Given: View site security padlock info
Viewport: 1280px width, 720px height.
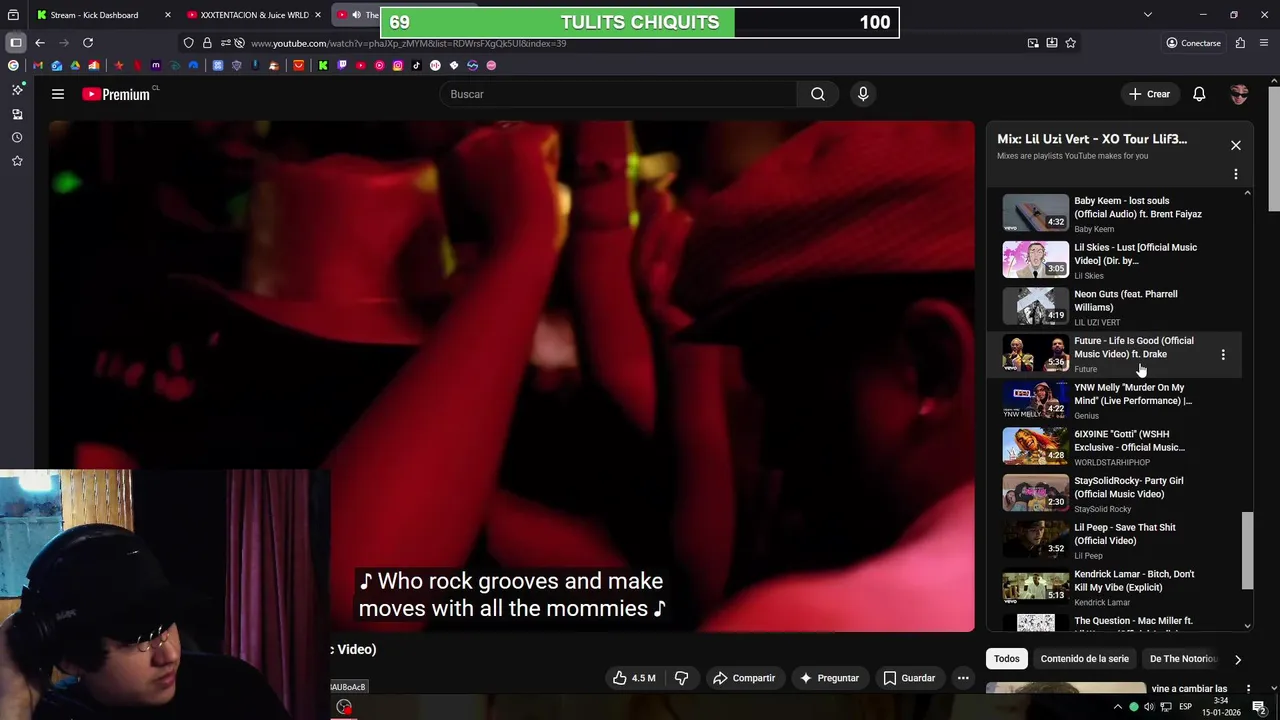Looking at the screenshot, I should click(x=207, y=43).
